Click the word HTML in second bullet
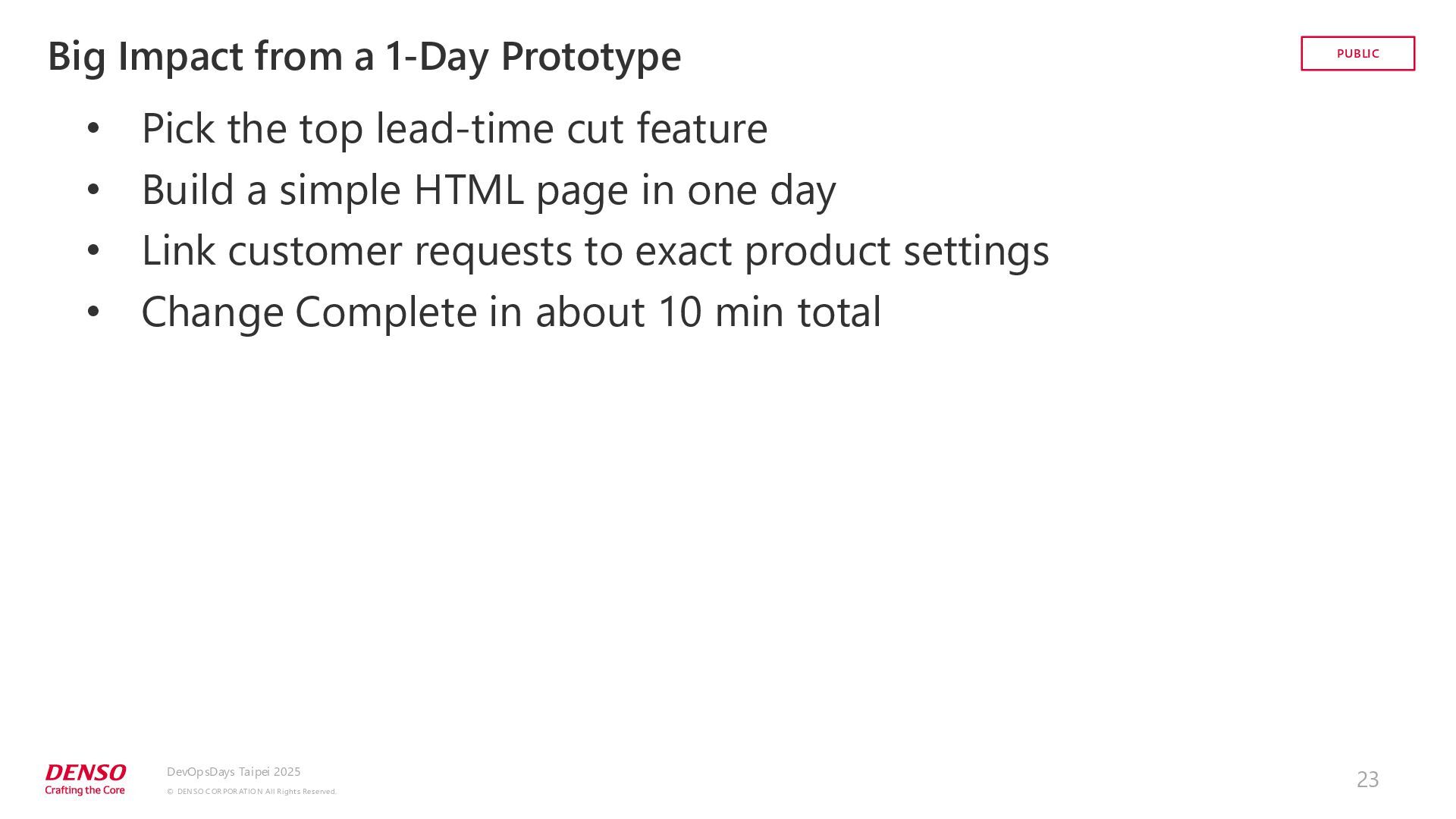 tap(469, 190)
